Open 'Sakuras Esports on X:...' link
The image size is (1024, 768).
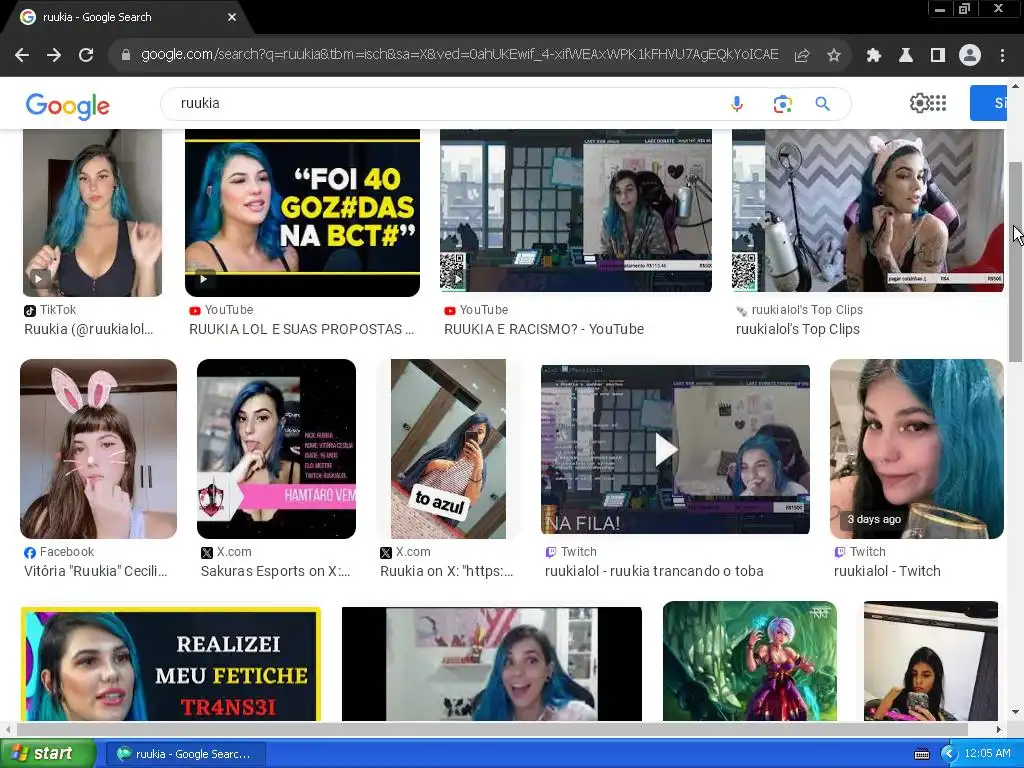click(x=276, y=571)
